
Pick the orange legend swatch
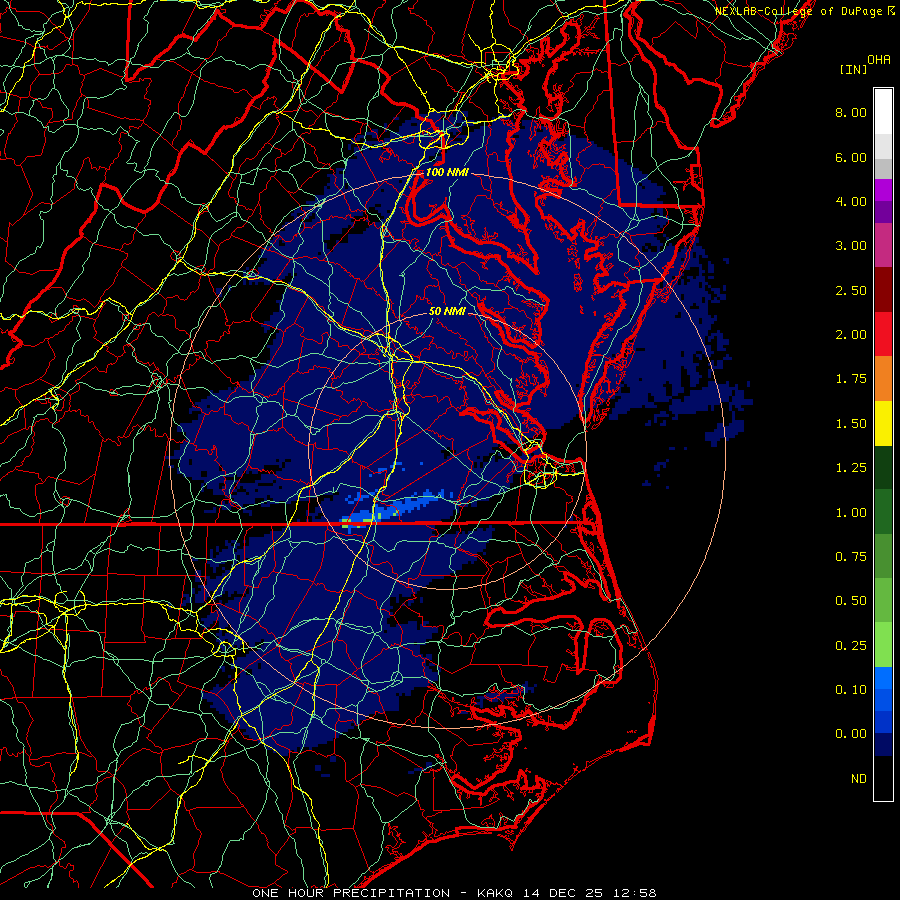point(883,379)
